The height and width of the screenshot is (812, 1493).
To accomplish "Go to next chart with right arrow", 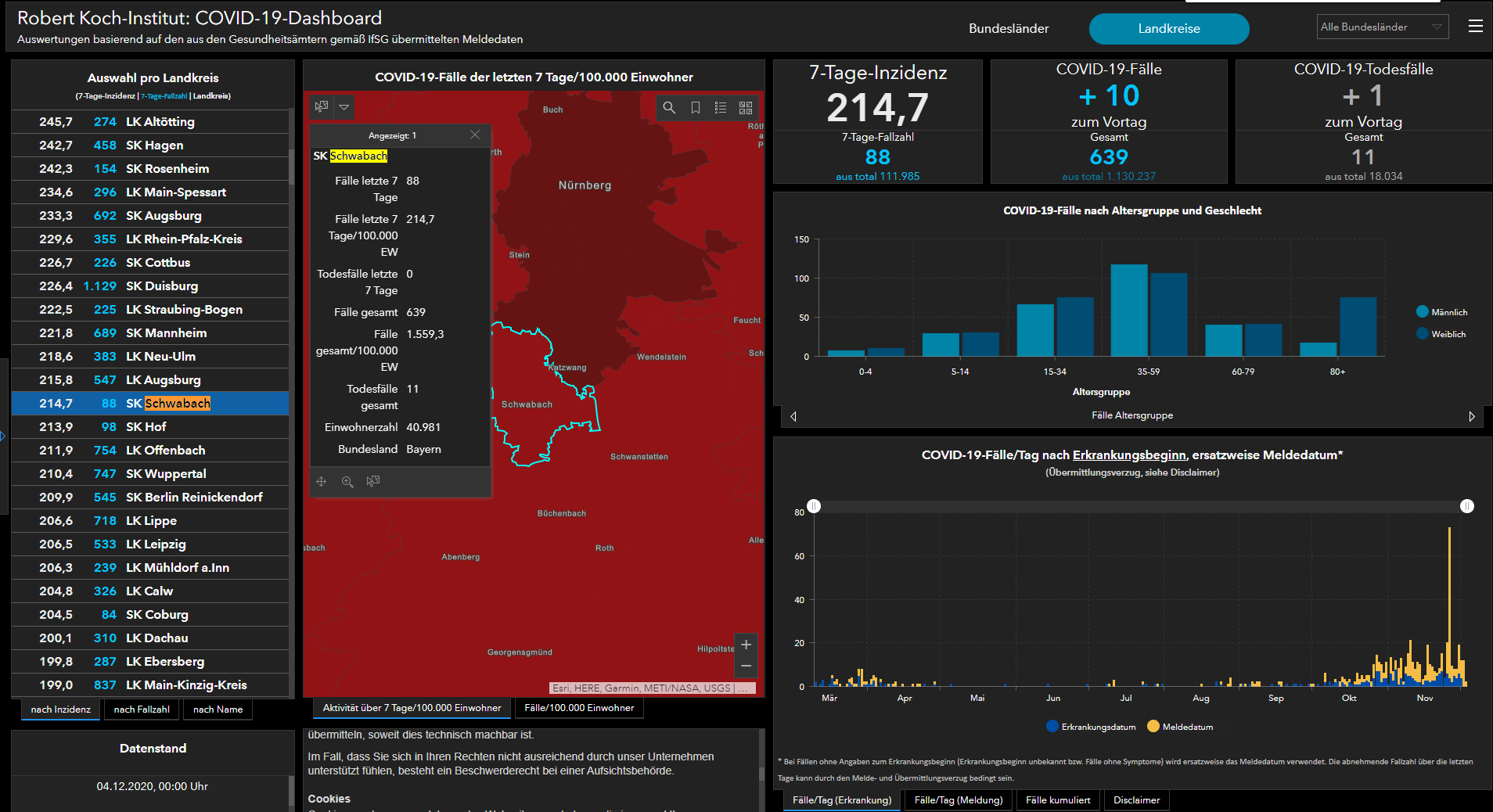I will point(1471,416).
